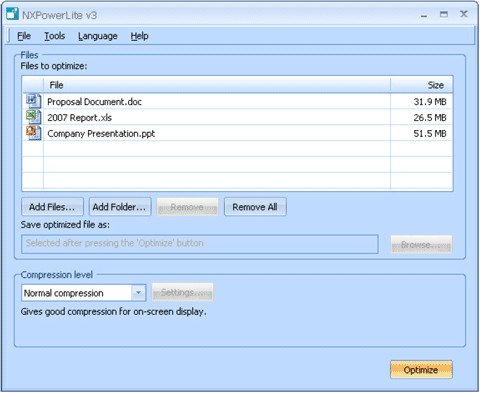
Task: Click the NXPowerLite app icon in title bar
Action: (12, 14)
